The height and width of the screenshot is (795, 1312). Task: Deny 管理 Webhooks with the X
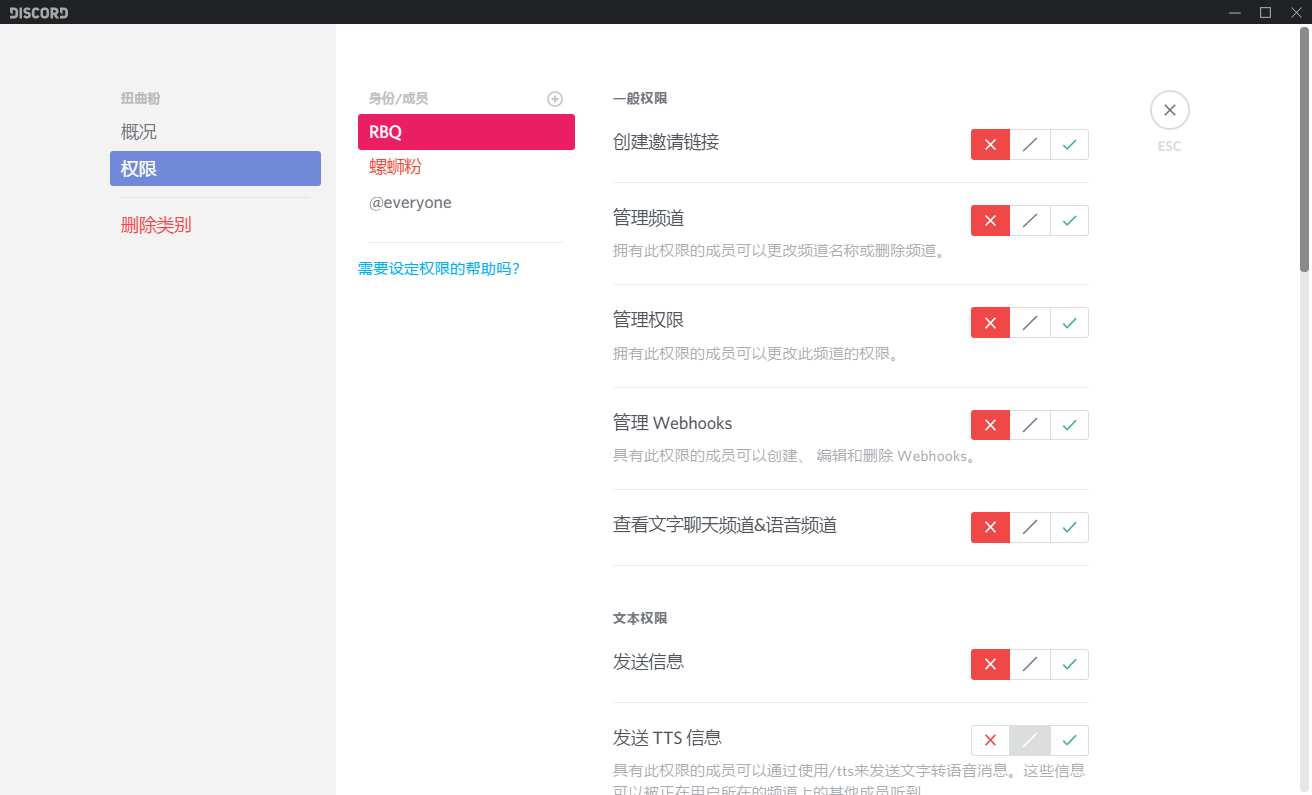click(990, 425)
